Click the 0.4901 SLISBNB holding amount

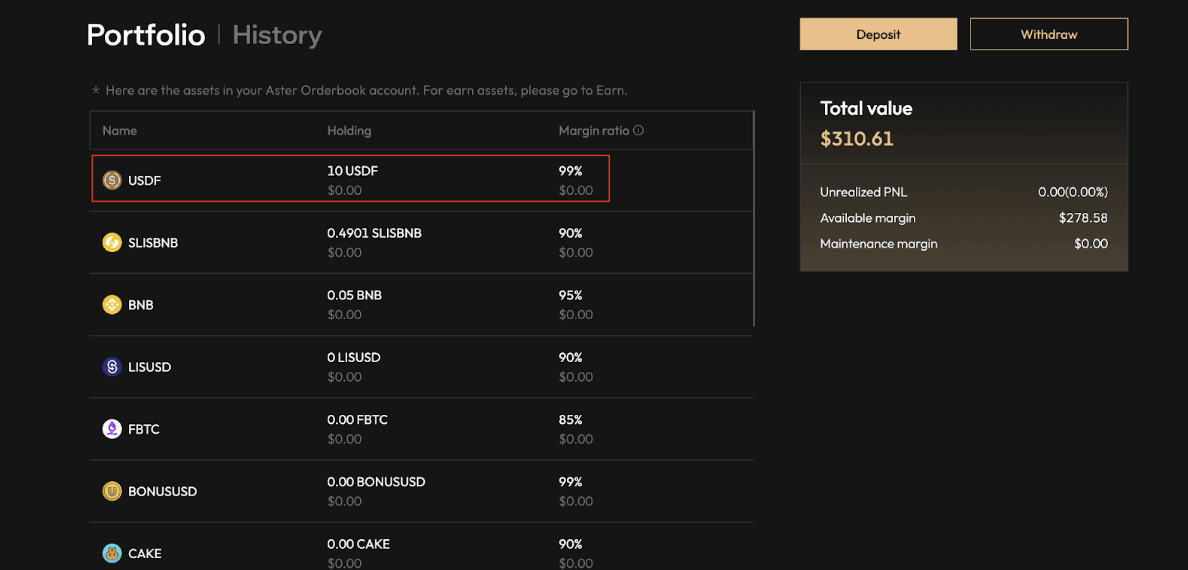pos(374,233)
